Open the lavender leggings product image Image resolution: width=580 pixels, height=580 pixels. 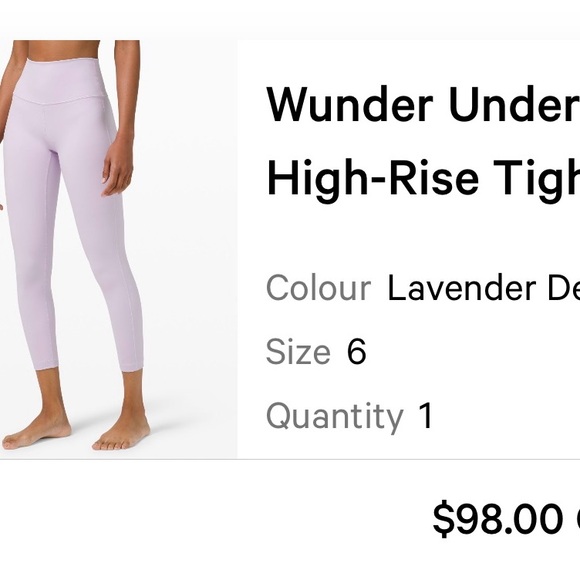coord(118,249)
